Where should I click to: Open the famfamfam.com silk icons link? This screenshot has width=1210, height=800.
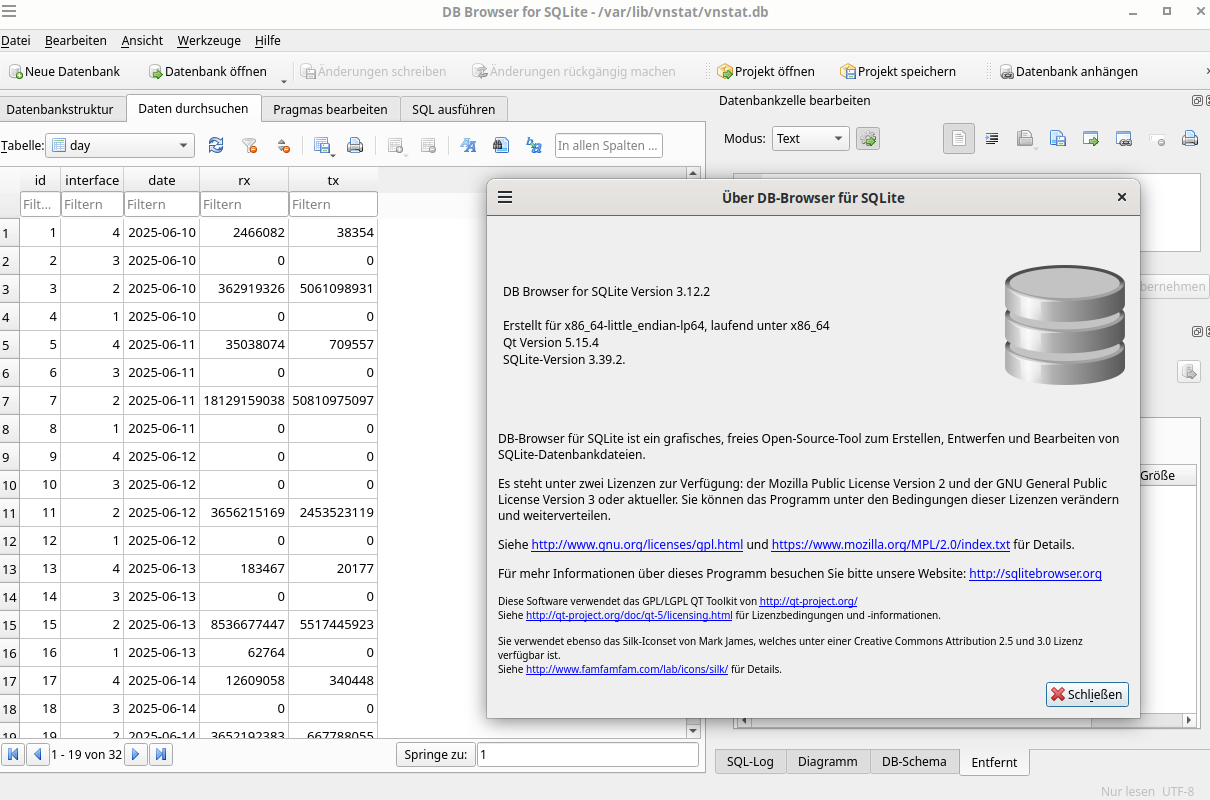tap(627, 669)
